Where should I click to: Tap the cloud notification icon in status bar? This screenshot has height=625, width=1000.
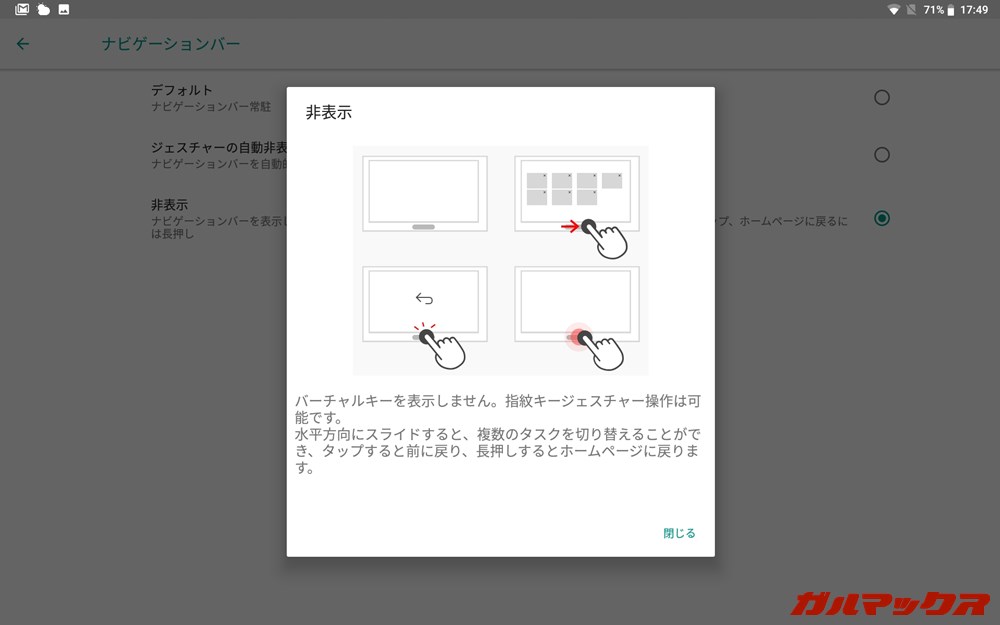click(43, 10)
